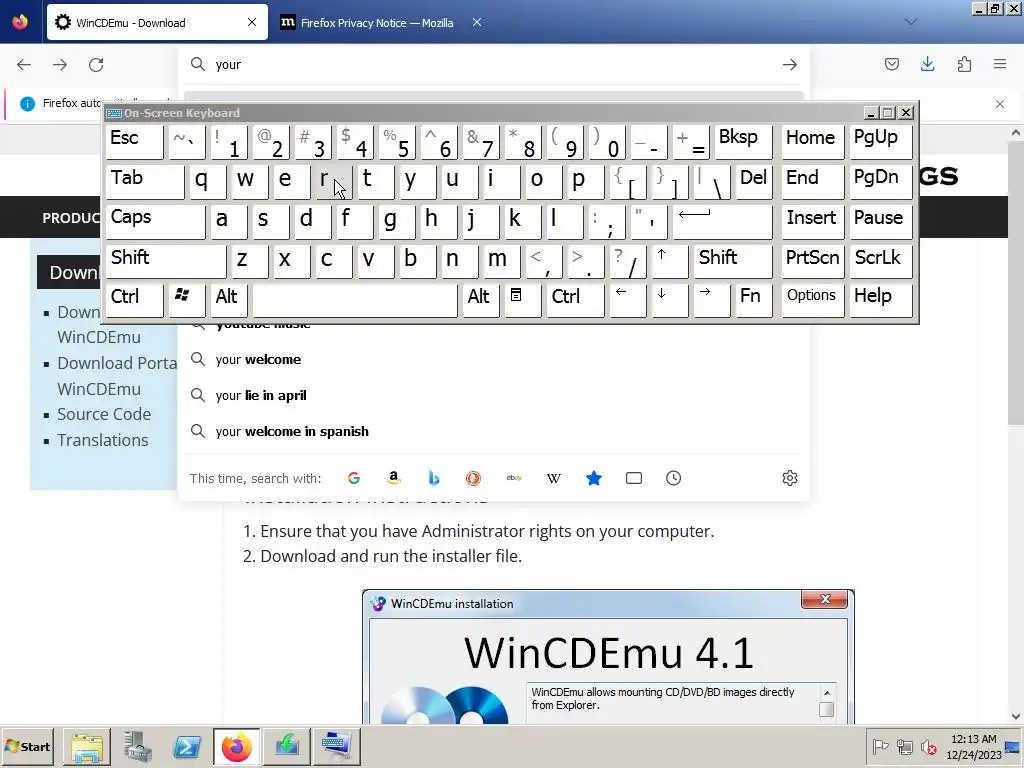The height and width of the screenshot is (768, 1024).
Task: Go forward one page
Action: pos(60,65)
